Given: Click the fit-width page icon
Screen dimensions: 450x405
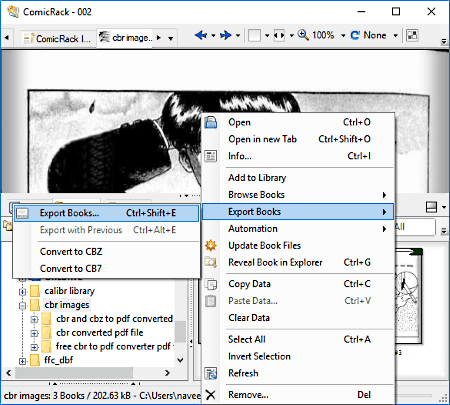Looking at the screenshot, I should click(x=279, y=35).
